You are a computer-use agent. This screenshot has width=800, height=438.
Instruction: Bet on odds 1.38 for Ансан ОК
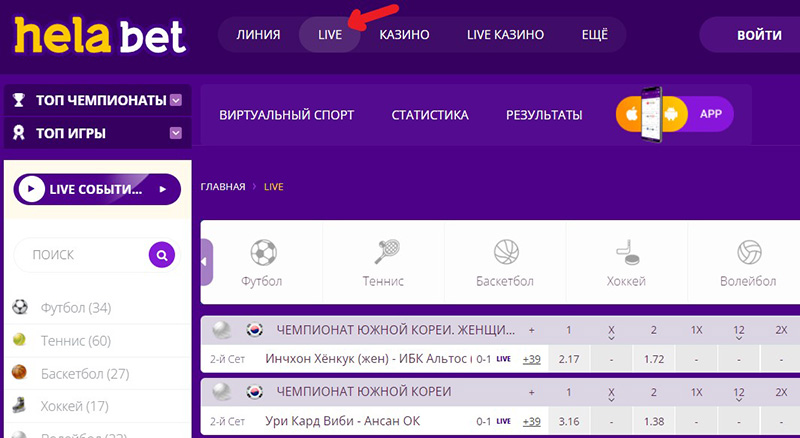tap(654, 422)
